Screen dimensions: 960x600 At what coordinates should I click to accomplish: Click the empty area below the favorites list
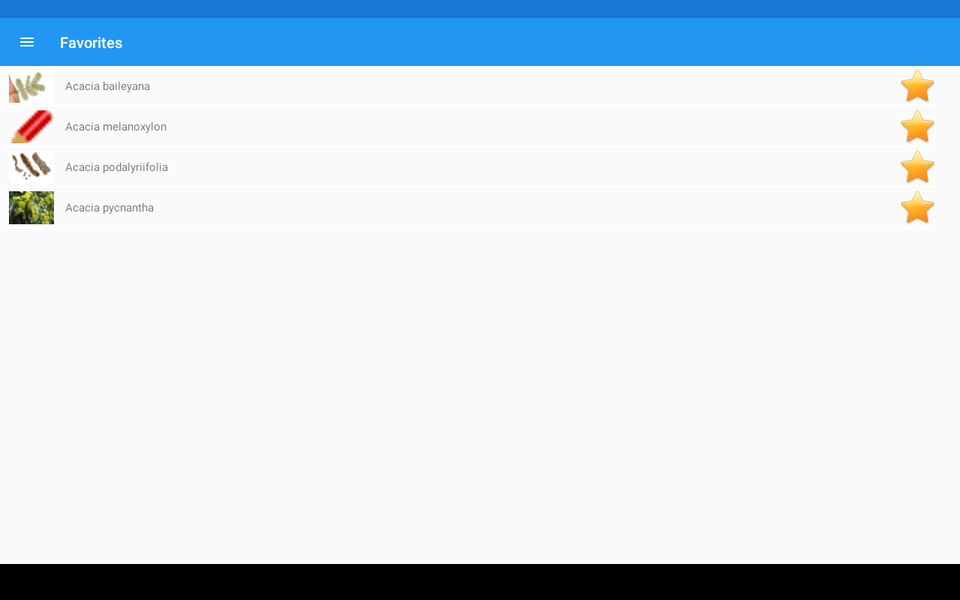(x=480, y=395)
